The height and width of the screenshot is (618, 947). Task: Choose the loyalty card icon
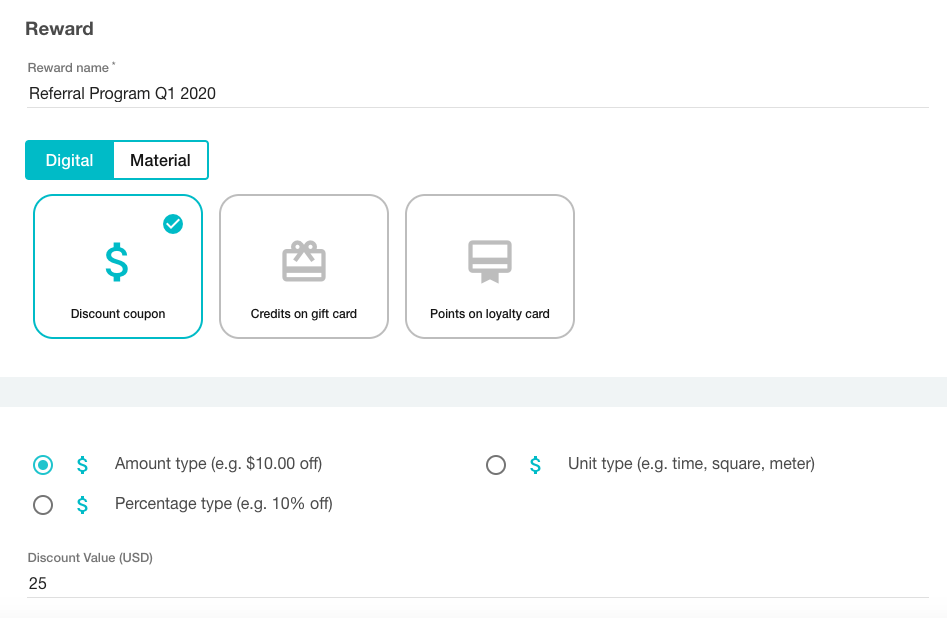(x=490, y=260)
